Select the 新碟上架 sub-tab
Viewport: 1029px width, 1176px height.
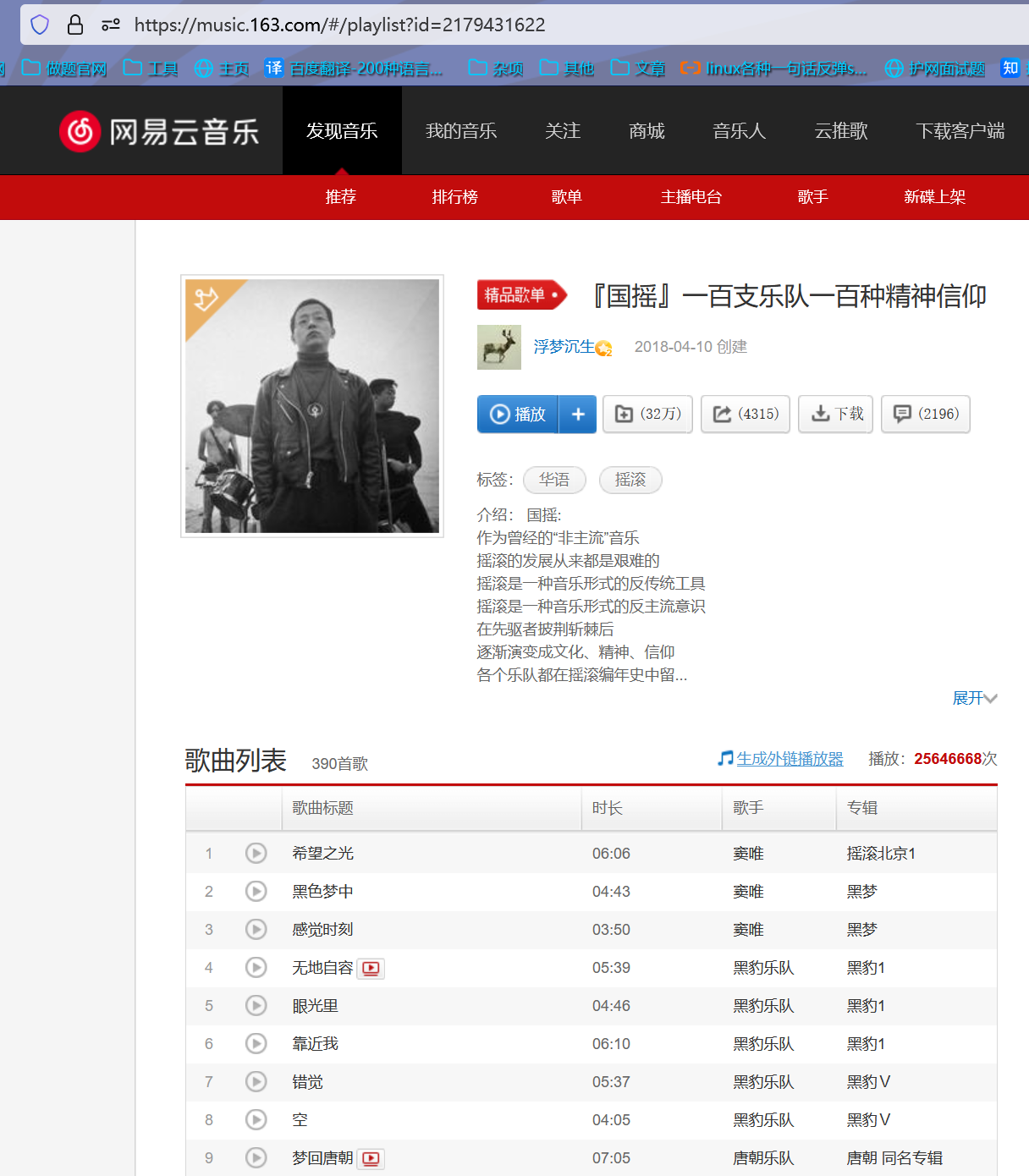[x=935, y=197]
